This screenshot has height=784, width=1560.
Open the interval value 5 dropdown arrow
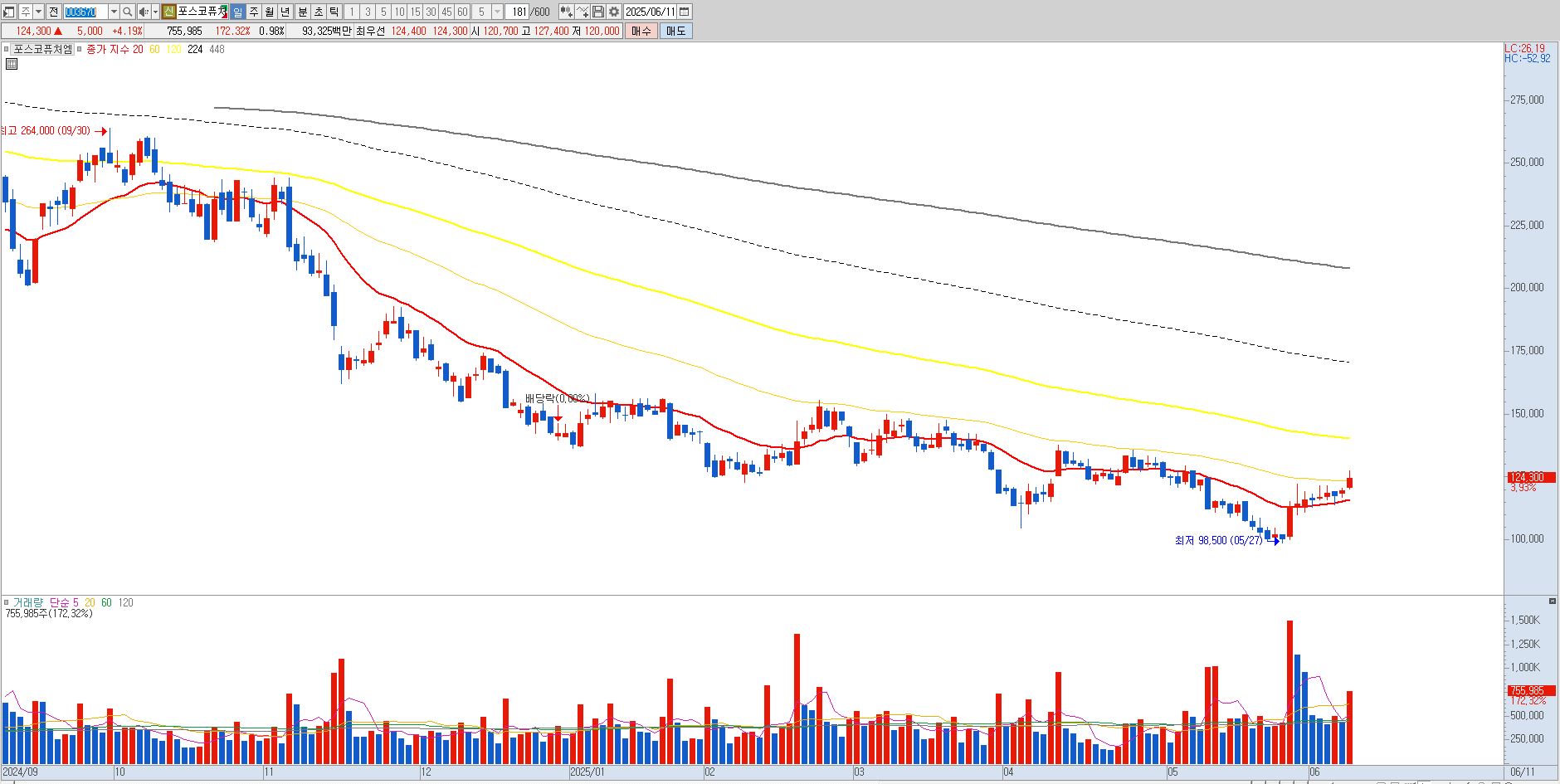click(497, 12)
